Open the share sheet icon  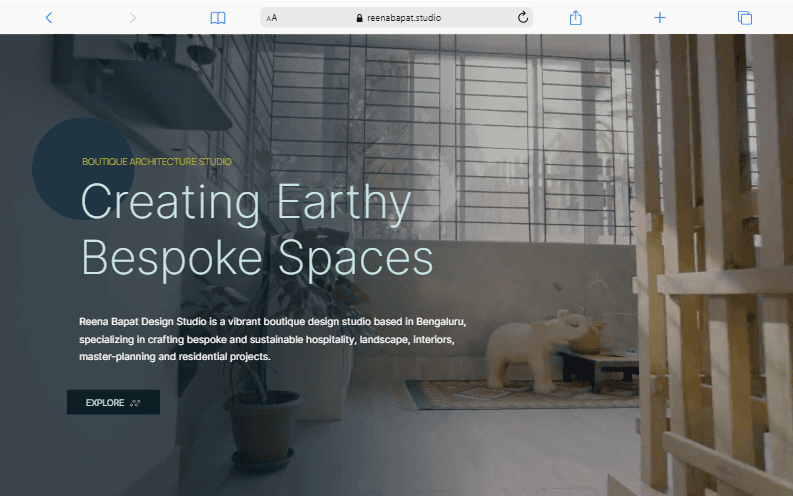pyautogui.click(x=576, y=18)
